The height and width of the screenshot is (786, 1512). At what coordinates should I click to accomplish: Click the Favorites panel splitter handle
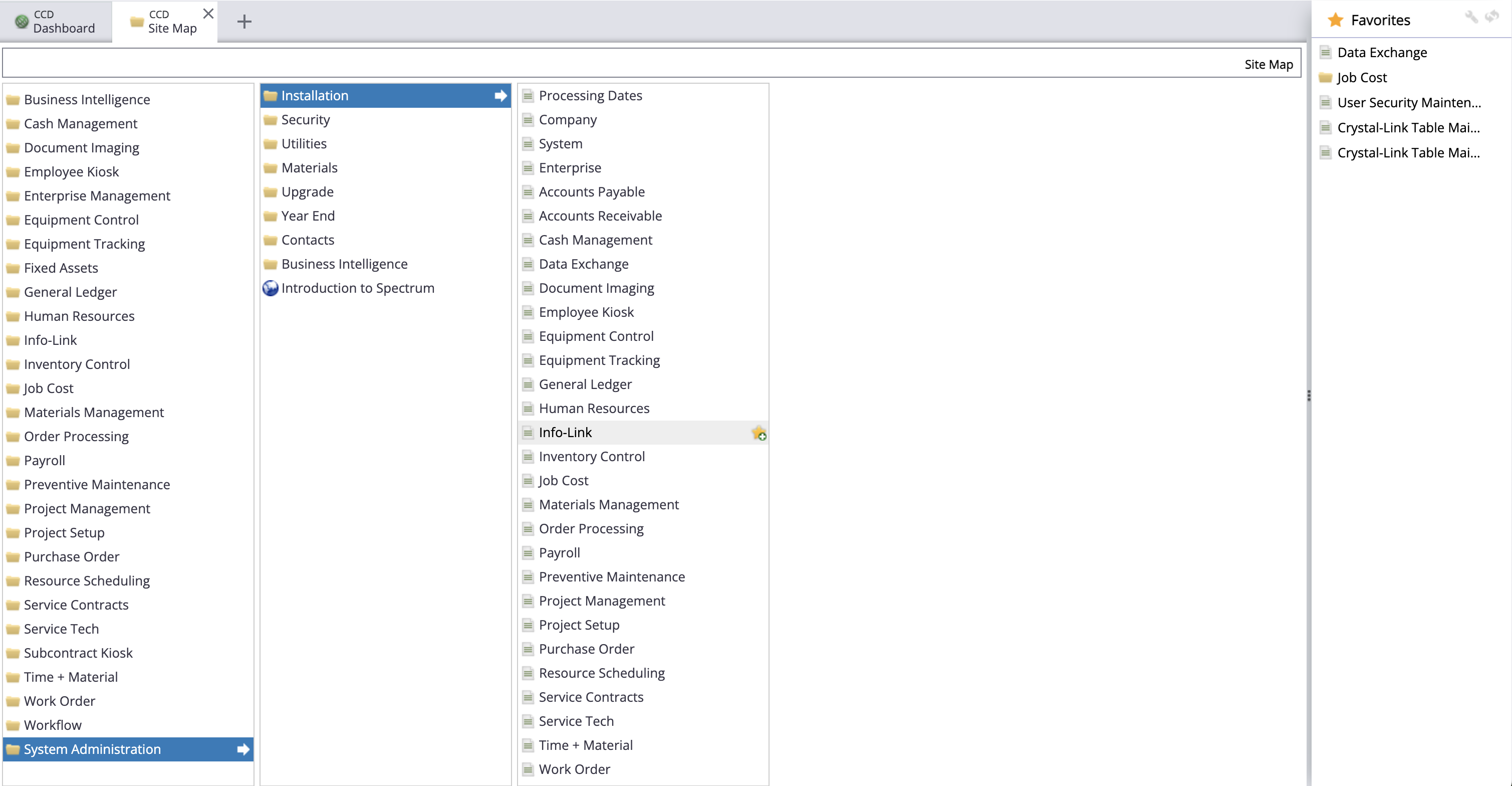pyautogui.click(x=1308, y=396)
